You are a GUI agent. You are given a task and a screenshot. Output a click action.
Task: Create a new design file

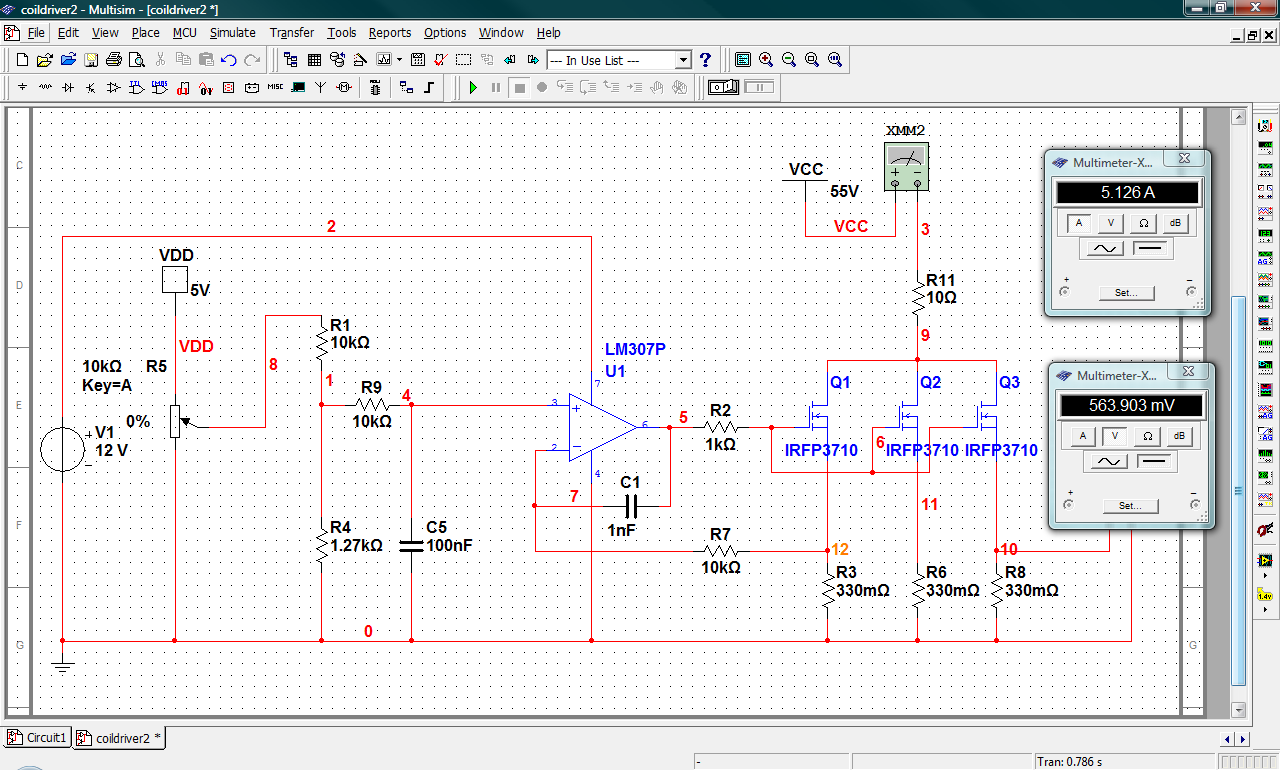pyautogui.click(x=22, y=60)
